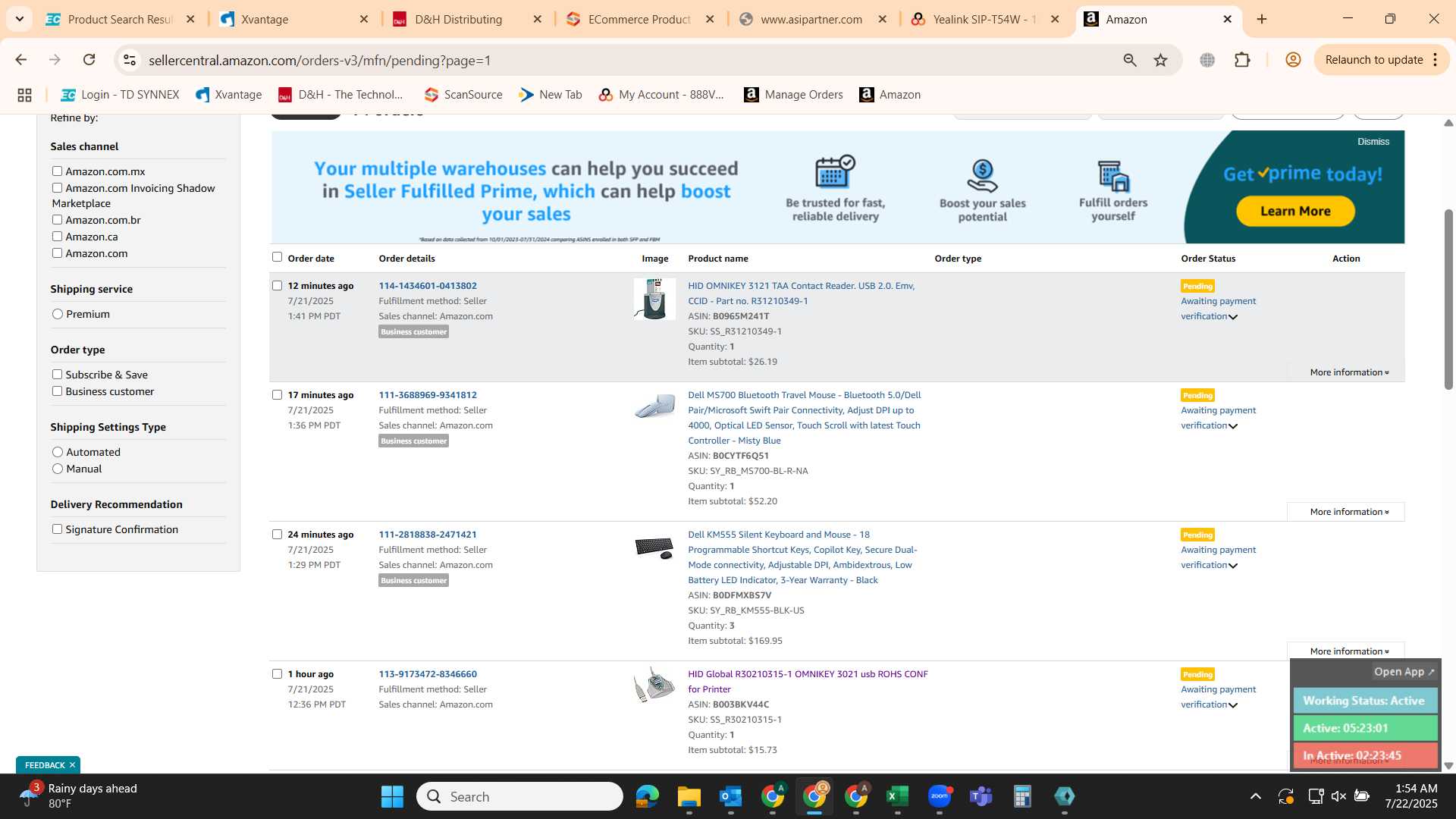Switch to Product Search Results tab

tap(120, 19)
